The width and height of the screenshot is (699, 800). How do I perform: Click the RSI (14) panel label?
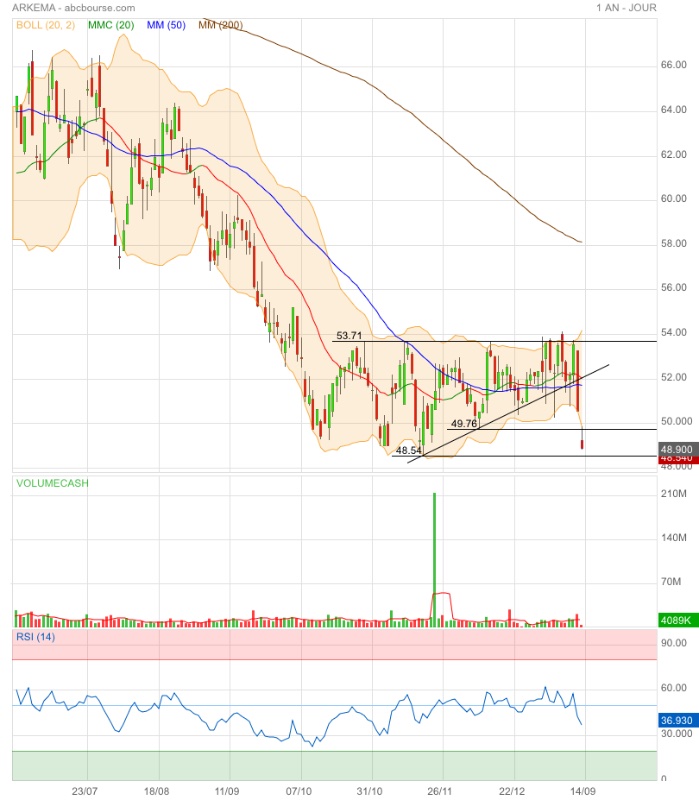(x=35, y=637)
